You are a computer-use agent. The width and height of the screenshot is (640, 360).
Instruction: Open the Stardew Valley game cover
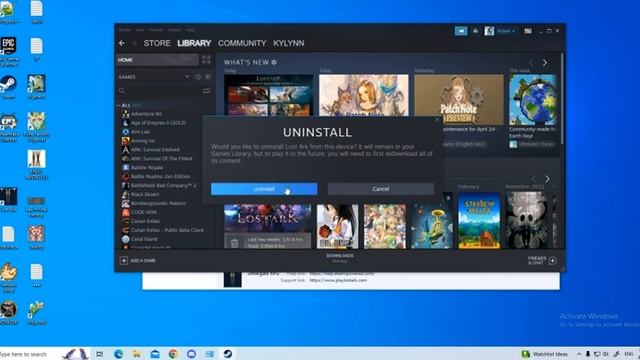point(479,221)
